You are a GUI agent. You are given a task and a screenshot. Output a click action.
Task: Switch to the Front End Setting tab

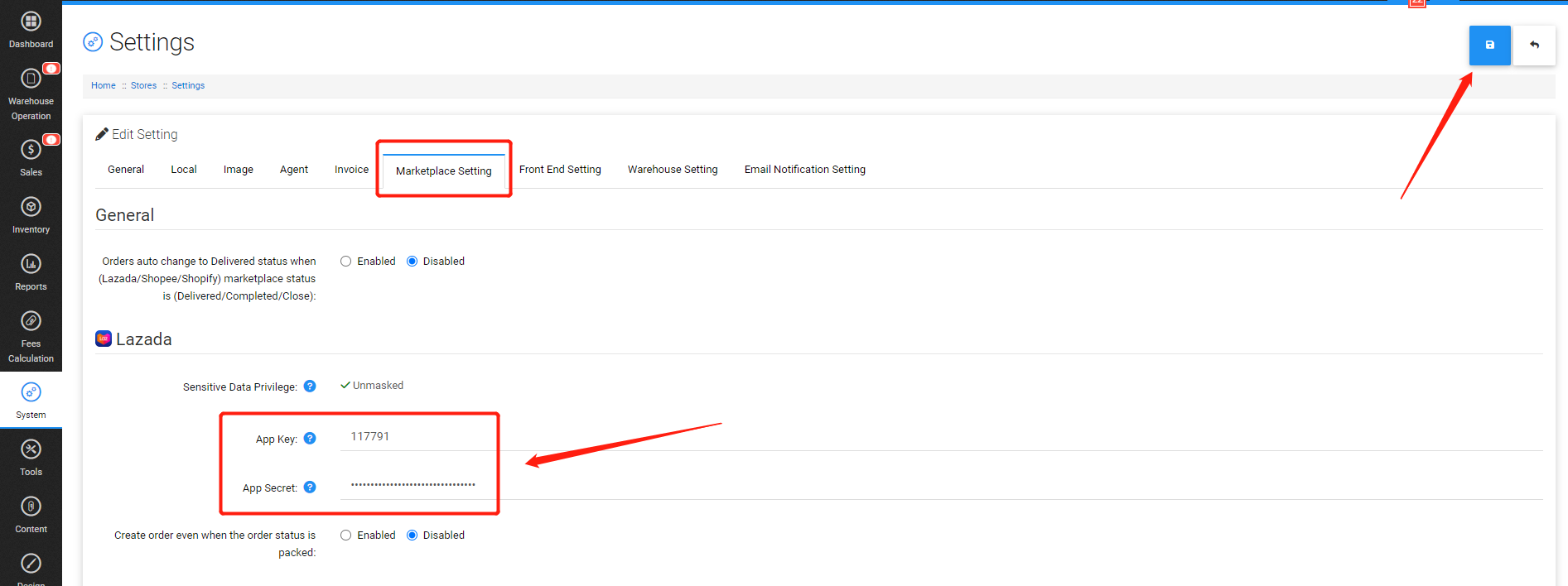point(560,169)
